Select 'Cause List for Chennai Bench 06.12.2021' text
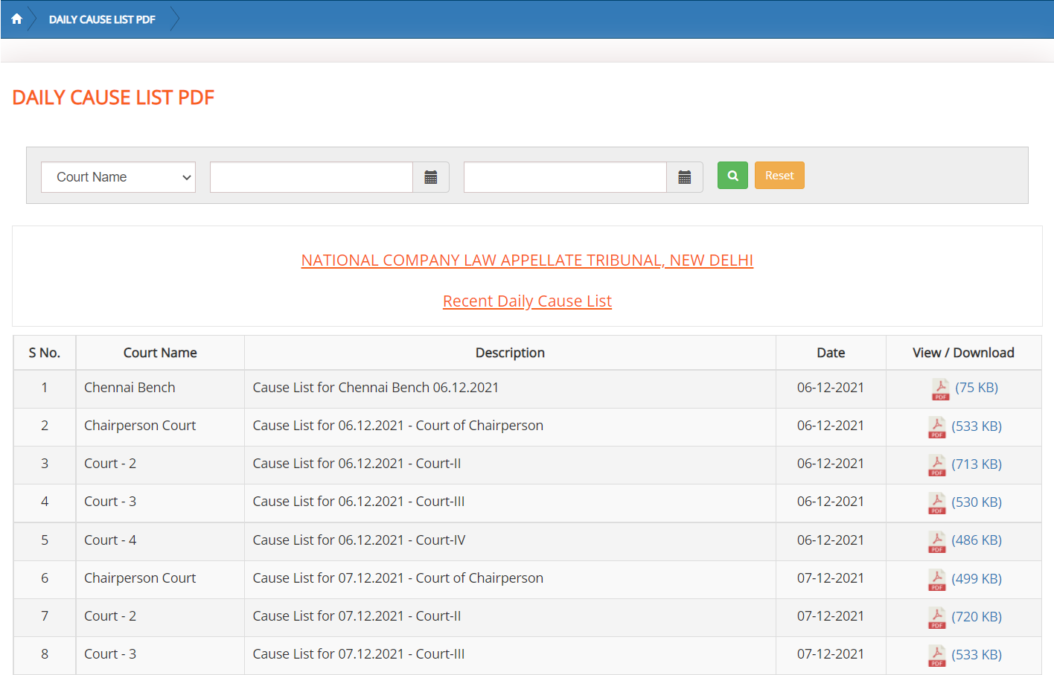This screenshot has width=1054, height=675. click(x=376, y=388)
